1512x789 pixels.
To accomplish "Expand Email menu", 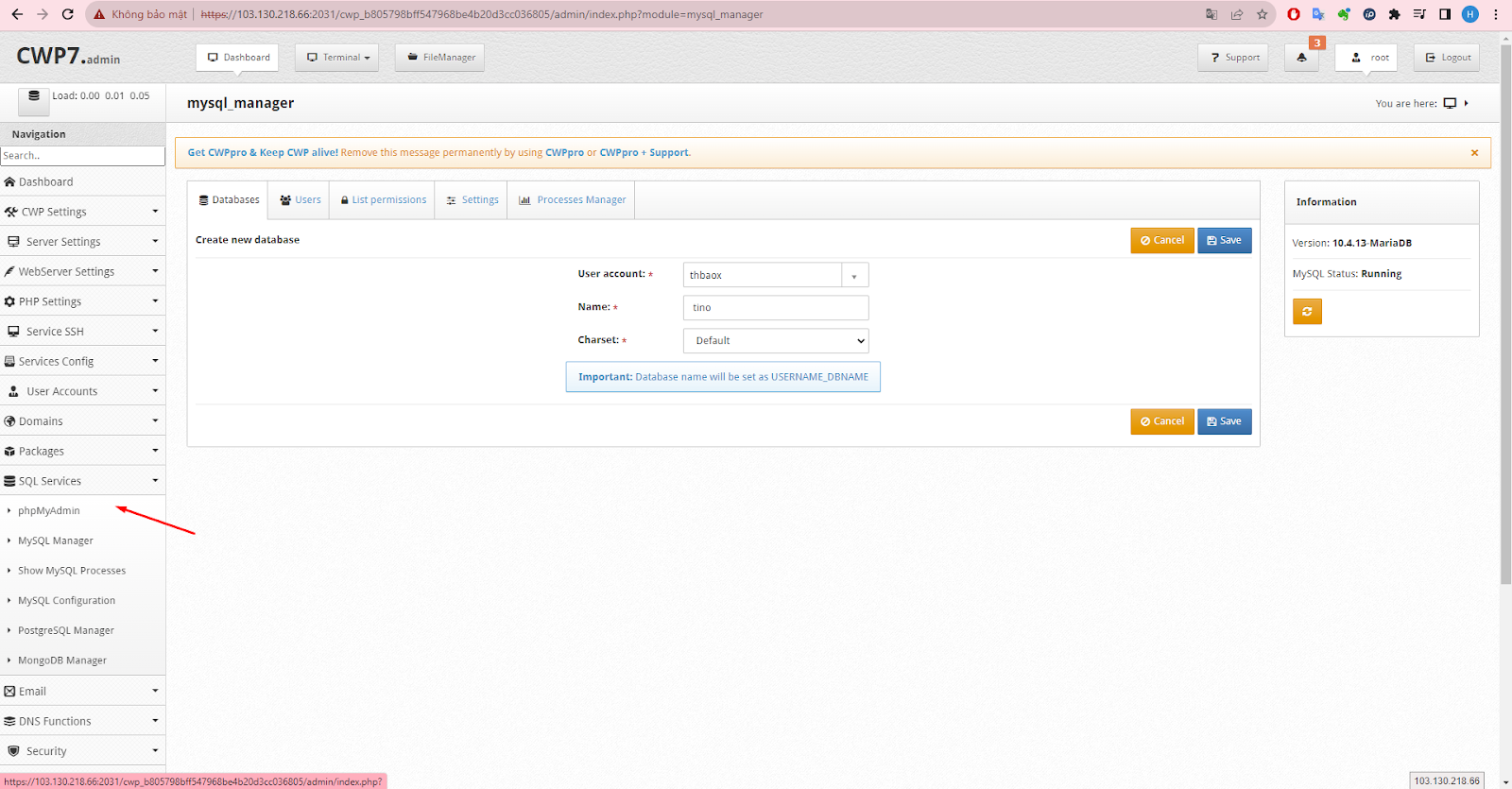I will [x=82, y=692].
